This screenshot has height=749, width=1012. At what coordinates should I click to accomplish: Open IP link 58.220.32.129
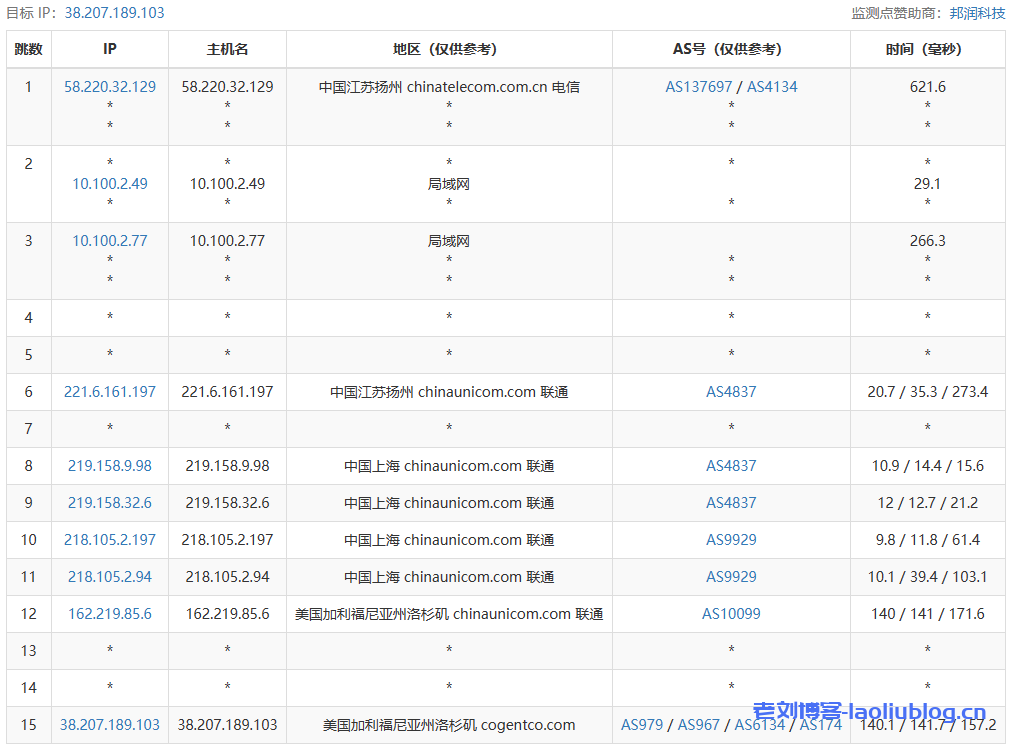[x=110, y=86]
